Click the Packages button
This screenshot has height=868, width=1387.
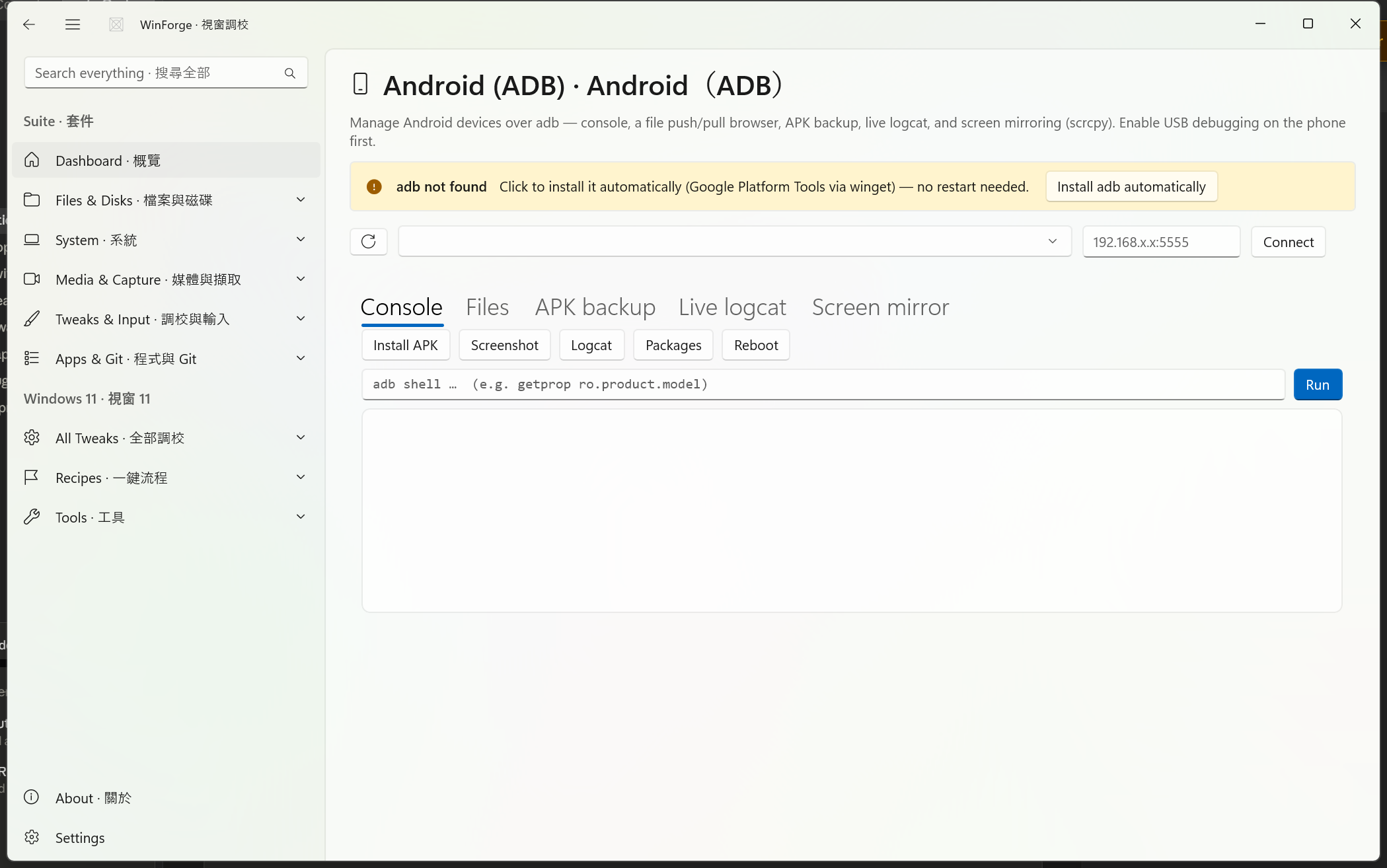tap(673, 345)
